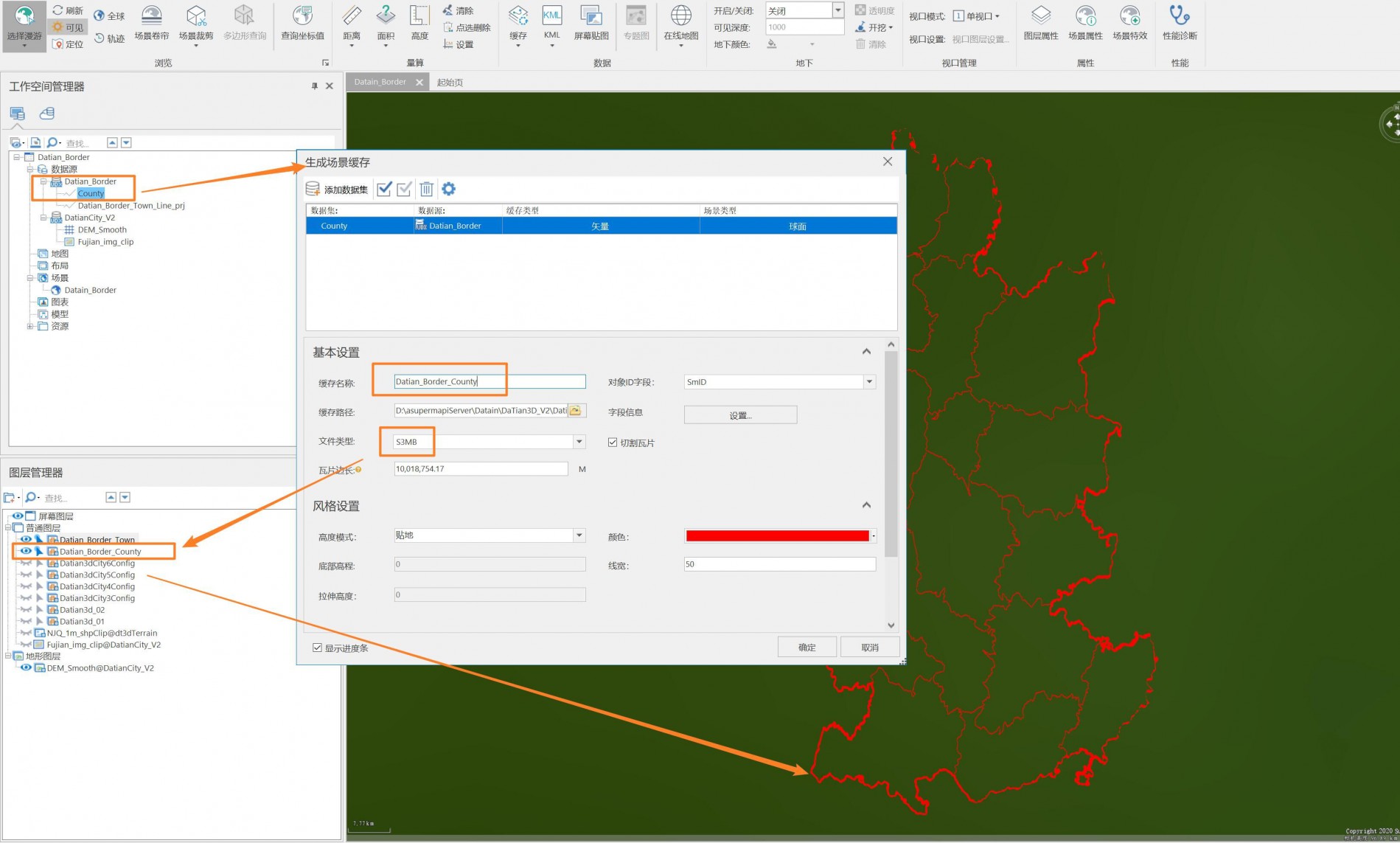
Task: Open the 场景卷帘 swipe tool
Action: point(151,23)
